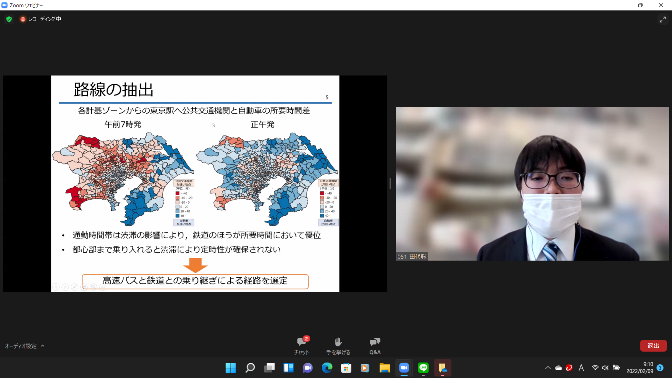Toggle the Raise Hand button
The width and height of the screenshot is (672, 378).
338,345
